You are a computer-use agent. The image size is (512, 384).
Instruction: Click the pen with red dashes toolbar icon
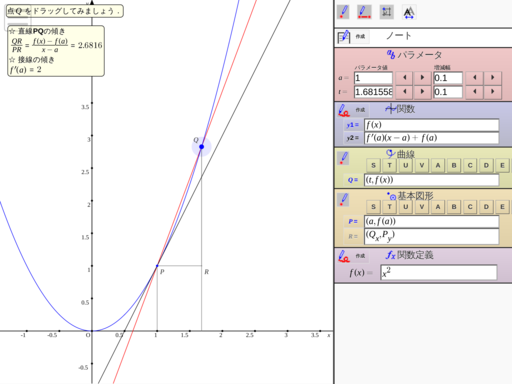tap(364, 12)
